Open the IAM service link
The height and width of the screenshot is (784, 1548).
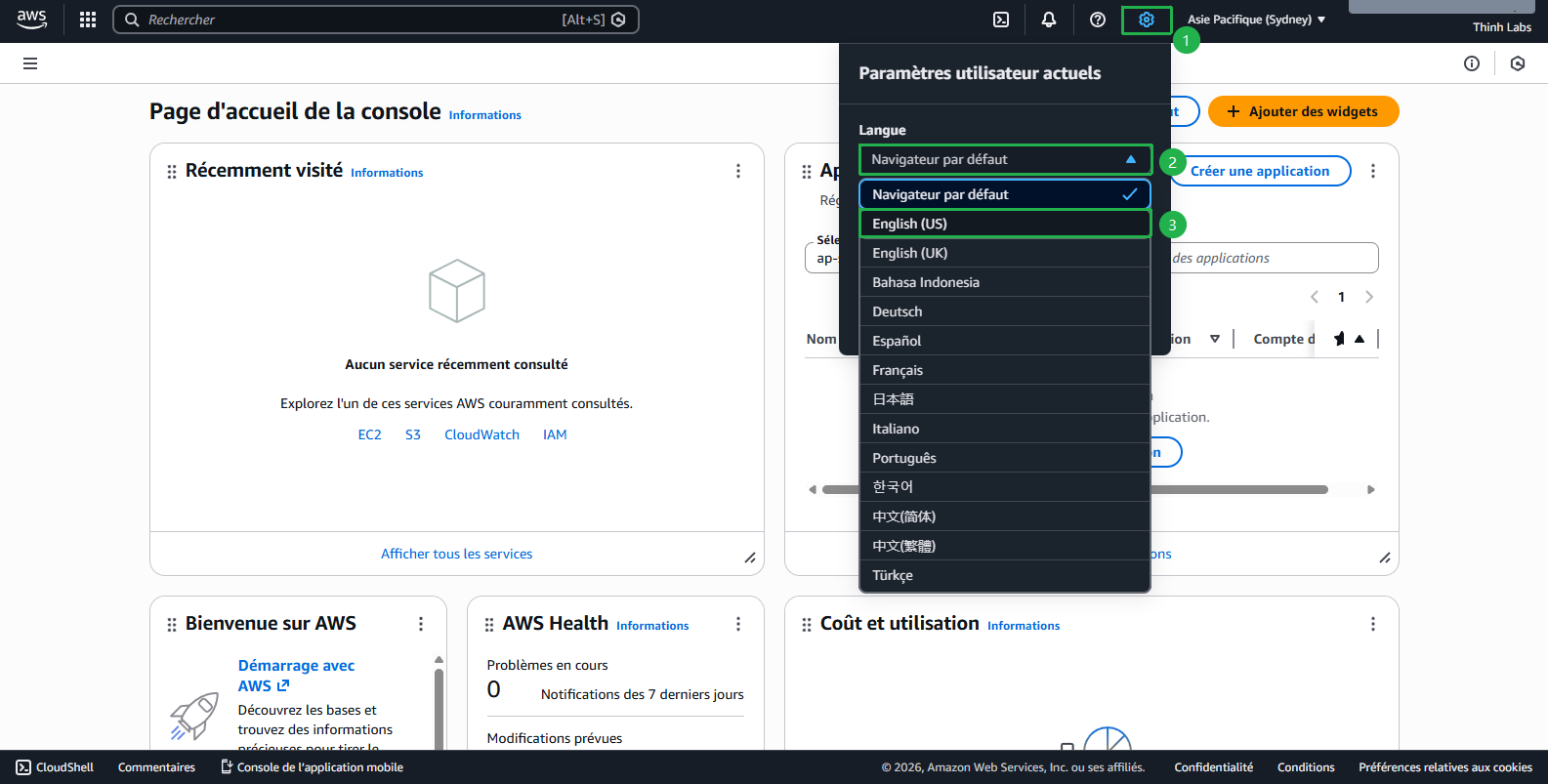555,434
